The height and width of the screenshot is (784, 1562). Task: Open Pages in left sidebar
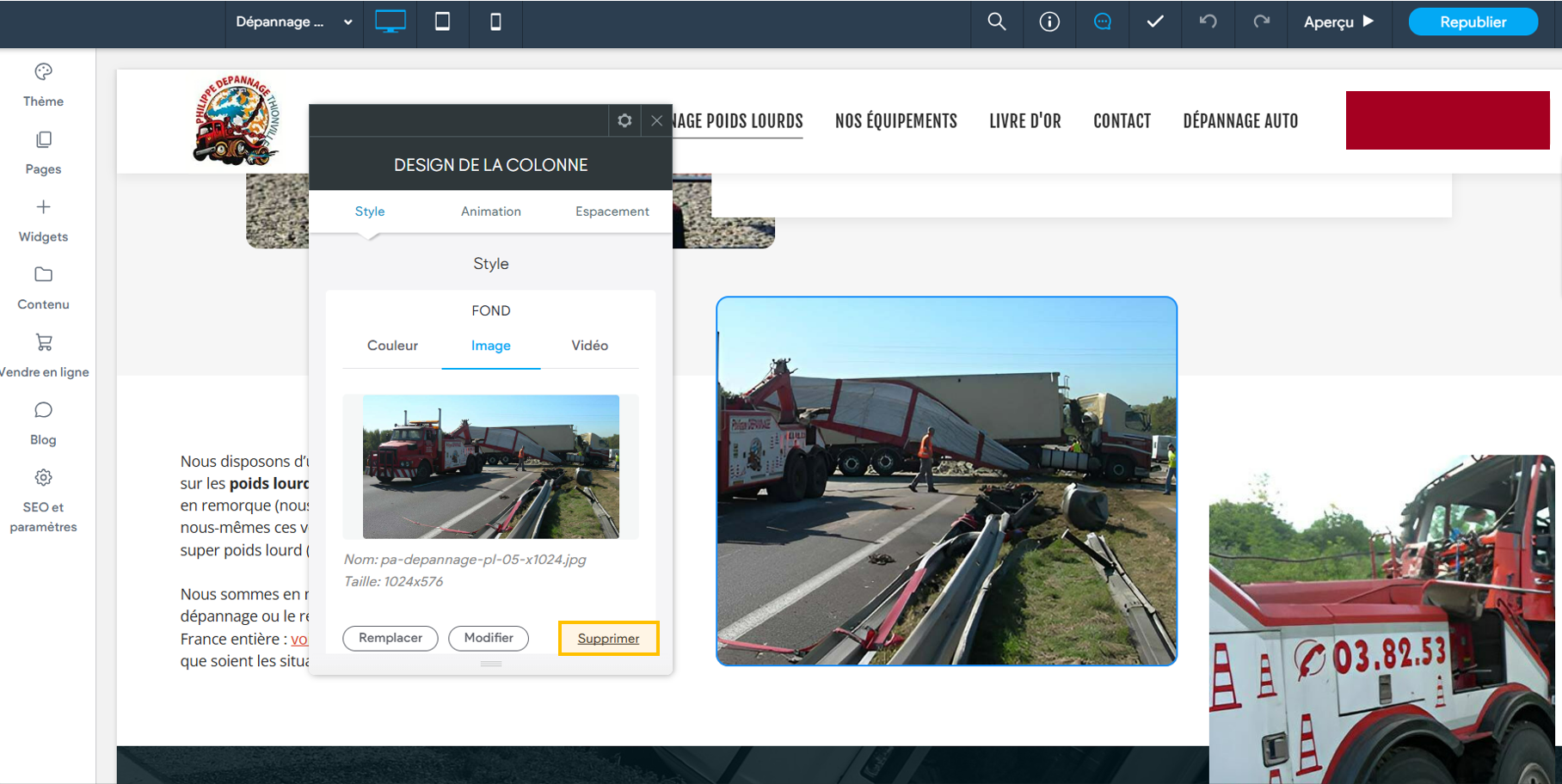(43, 153)
